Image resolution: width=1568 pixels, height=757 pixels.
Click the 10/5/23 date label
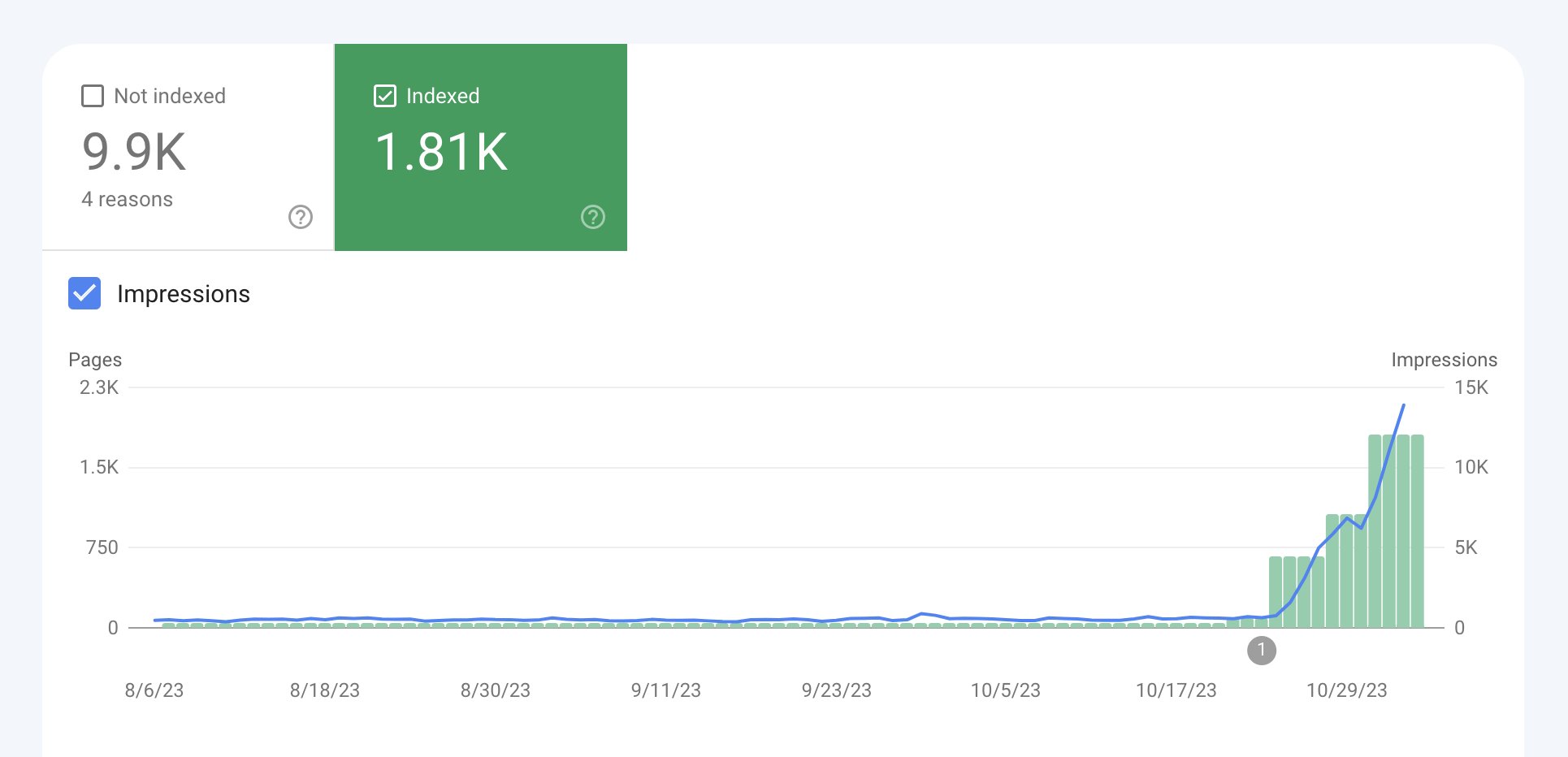1006,690
